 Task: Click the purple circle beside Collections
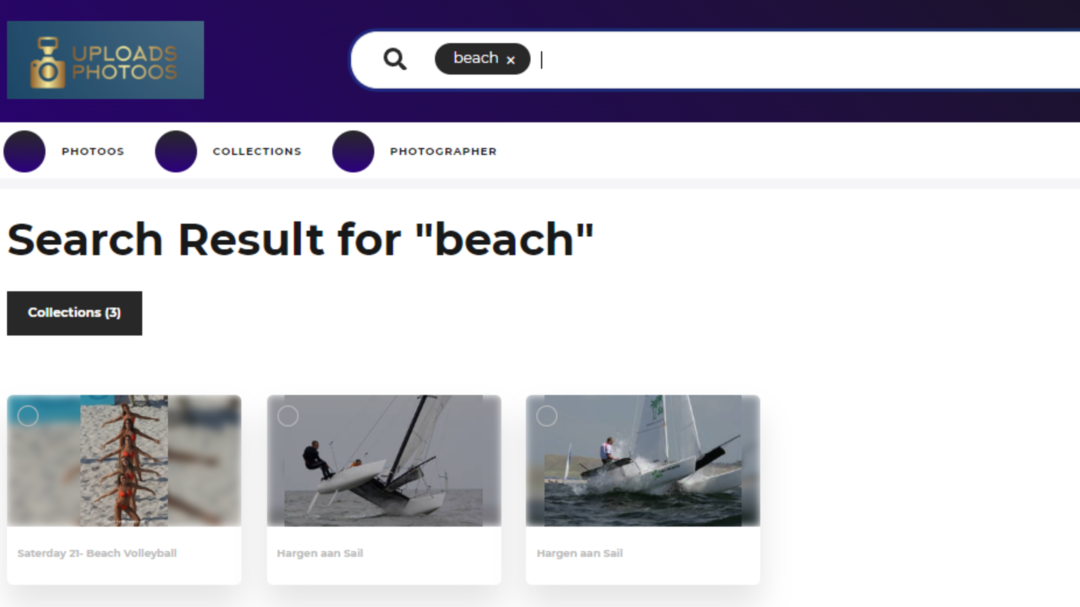click(176, 151)
